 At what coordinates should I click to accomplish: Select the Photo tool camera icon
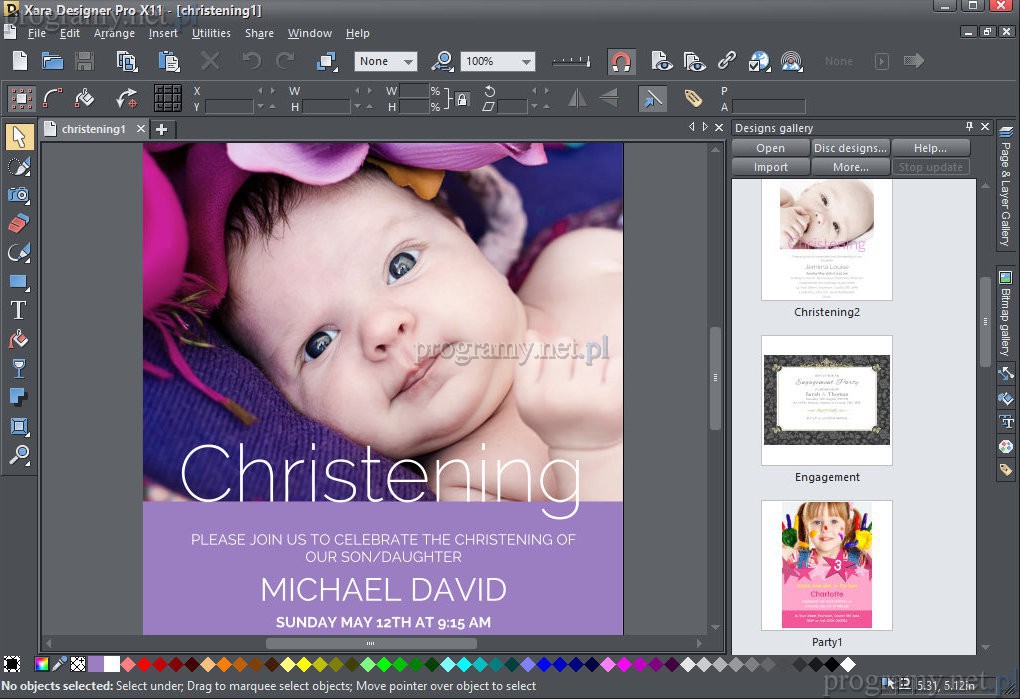pyautogui.click(x=18, y=195)
